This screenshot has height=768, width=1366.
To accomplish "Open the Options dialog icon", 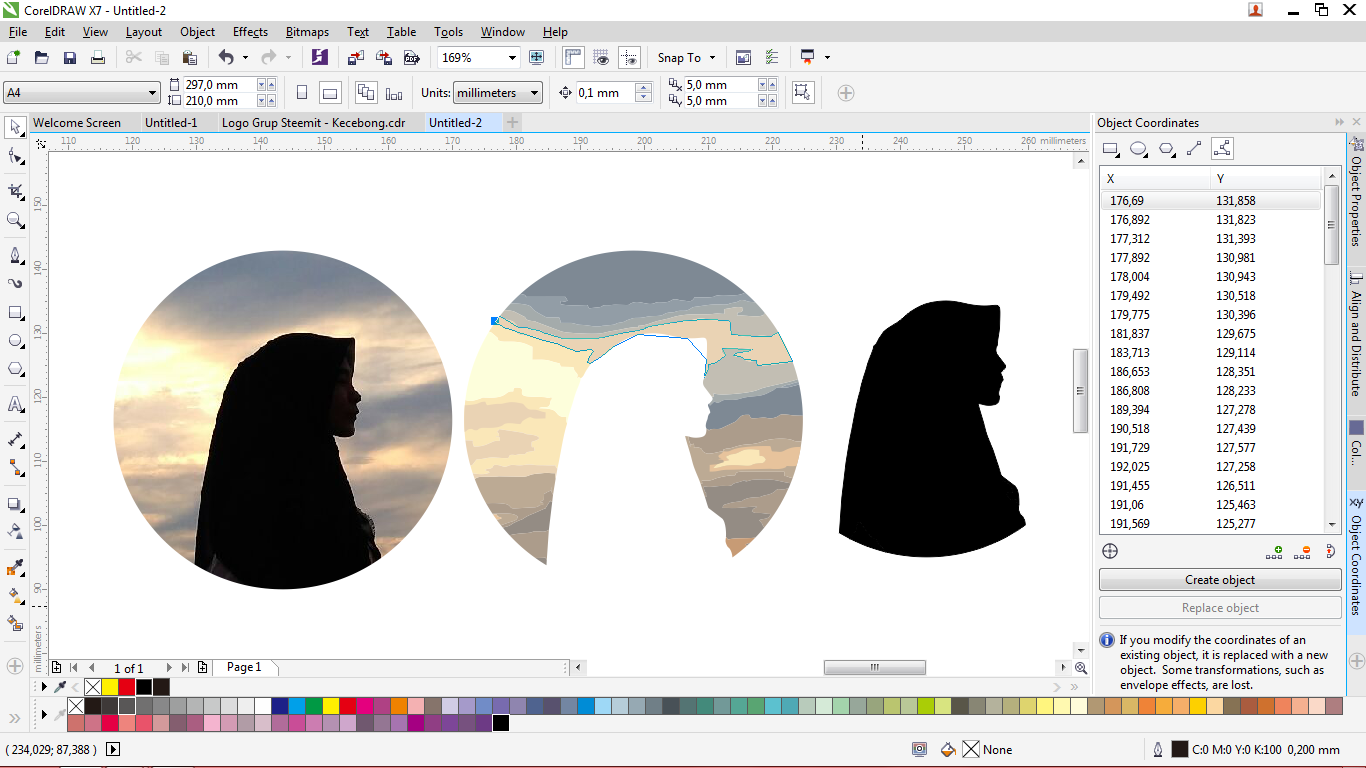I will [x=771, y=58].
